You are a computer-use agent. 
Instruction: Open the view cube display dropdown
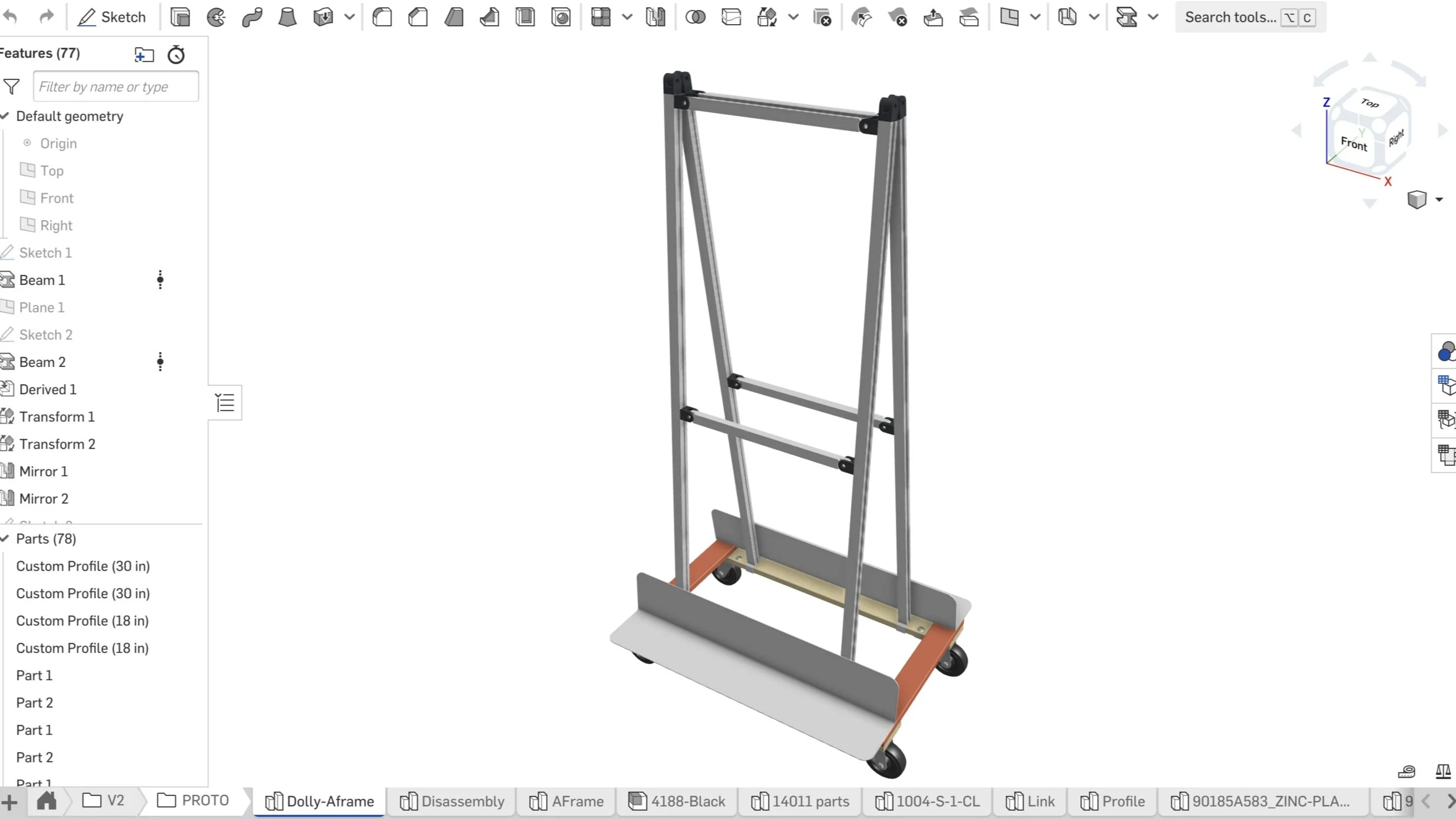click(1439, 200)
